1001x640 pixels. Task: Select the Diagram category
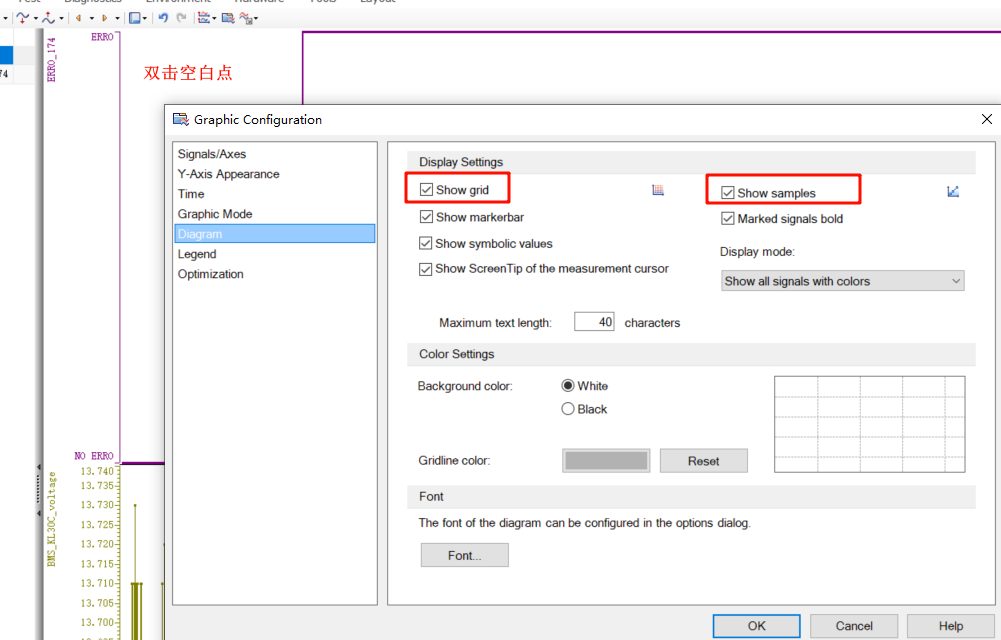275,234
